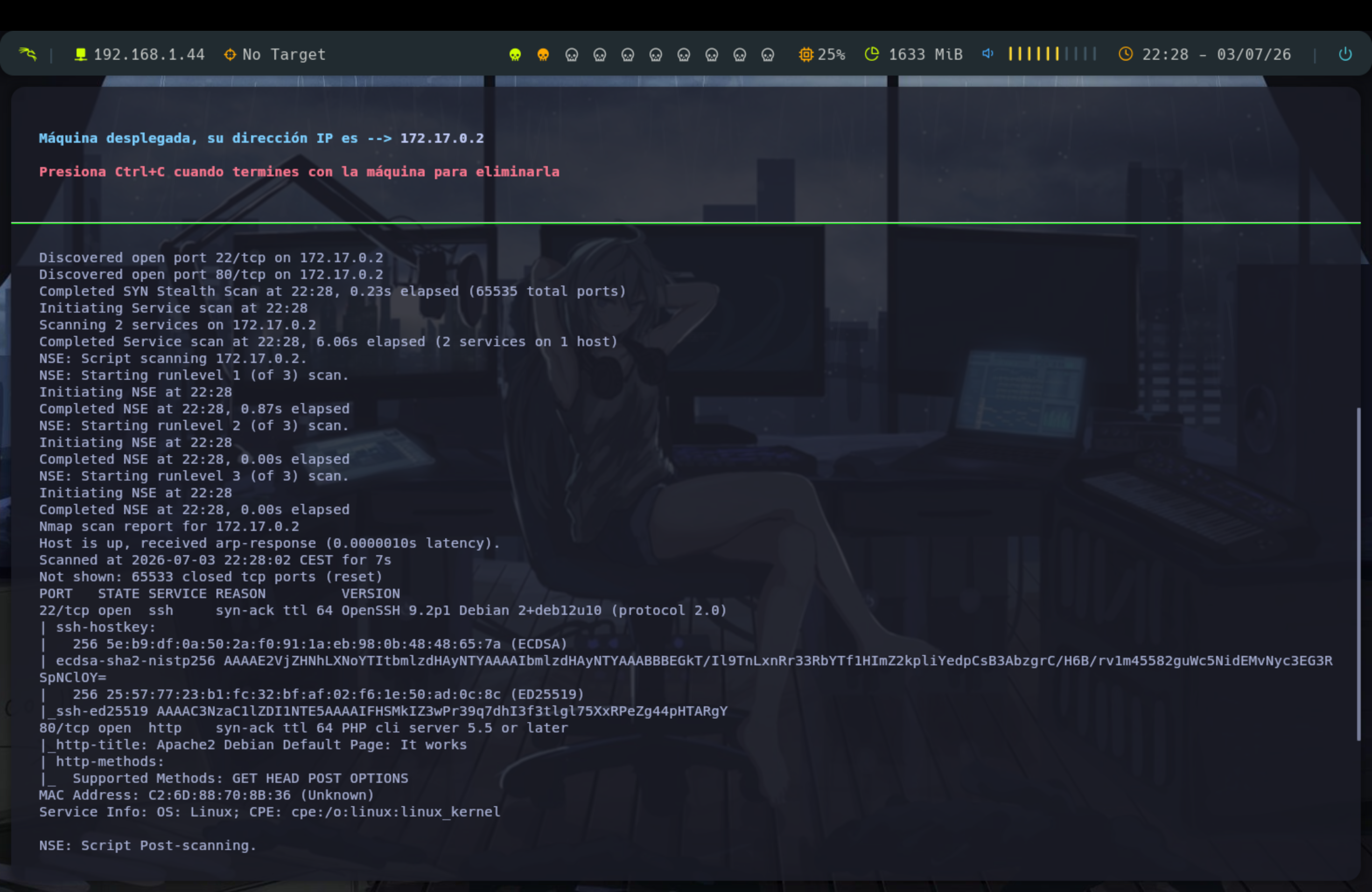
Task: Click the Completed SYN Stealth Scan line
Action: [x=333, y=291]
